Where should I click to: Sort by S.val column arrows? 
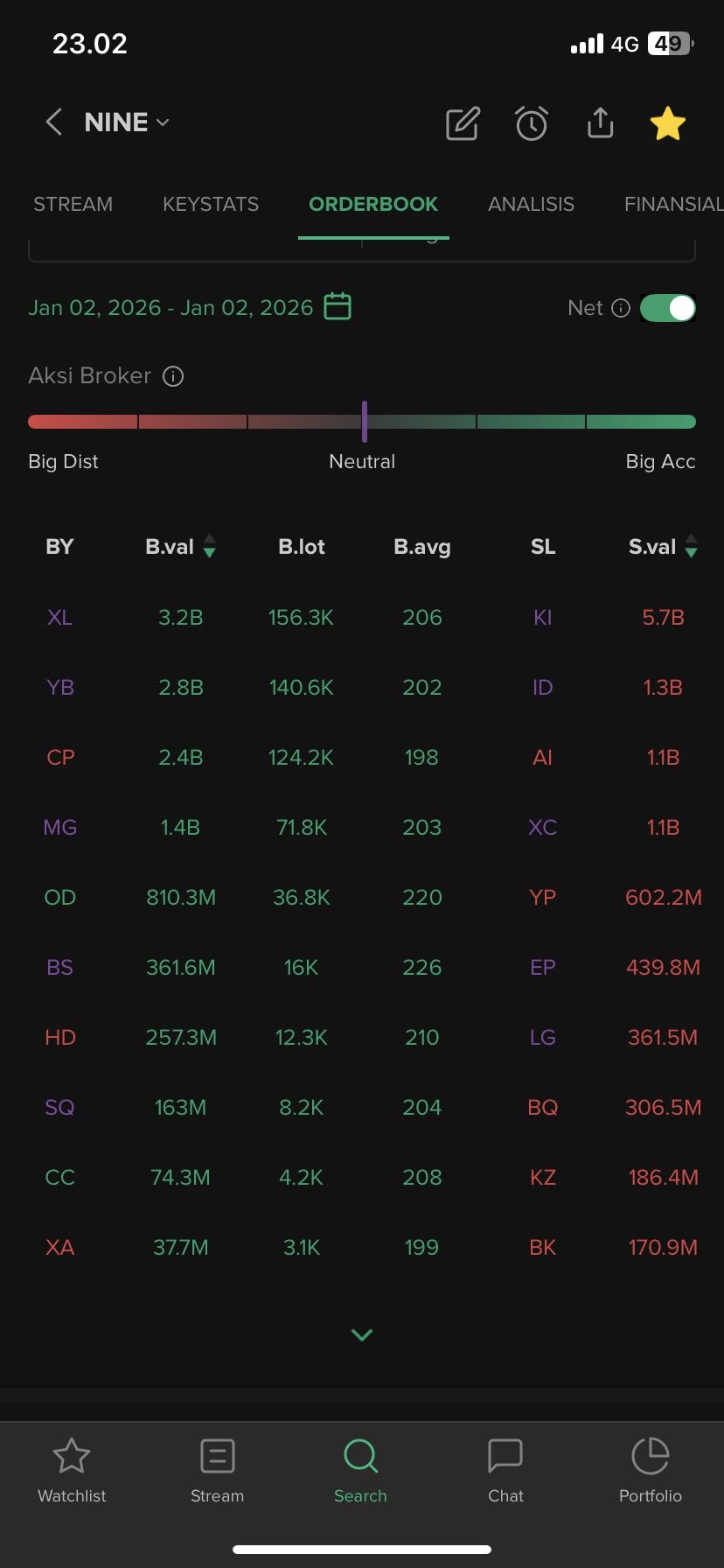pyautogui.click(x=692, y=547)
